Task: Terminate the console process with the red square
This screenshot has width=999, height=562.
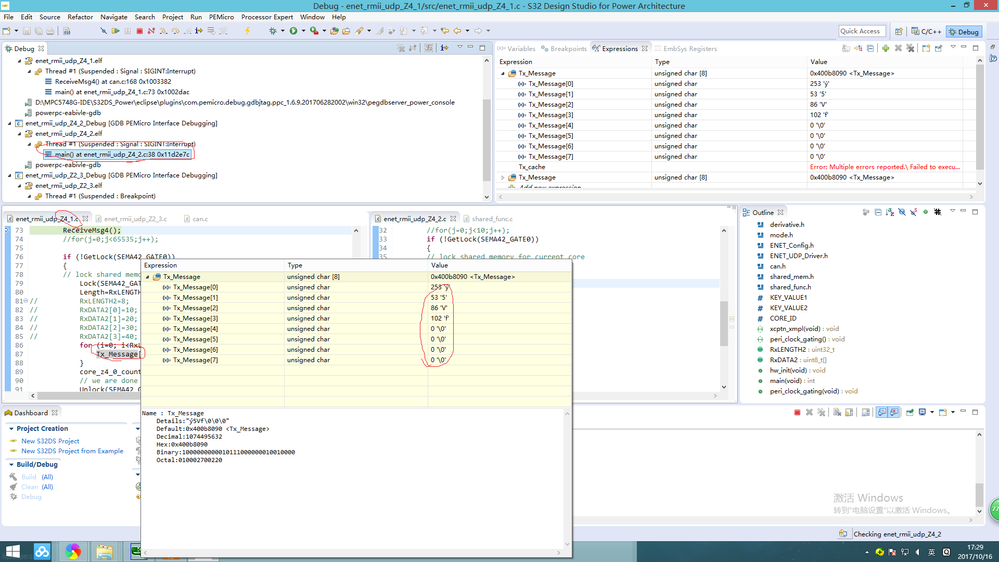Action: tap(797, 412)
